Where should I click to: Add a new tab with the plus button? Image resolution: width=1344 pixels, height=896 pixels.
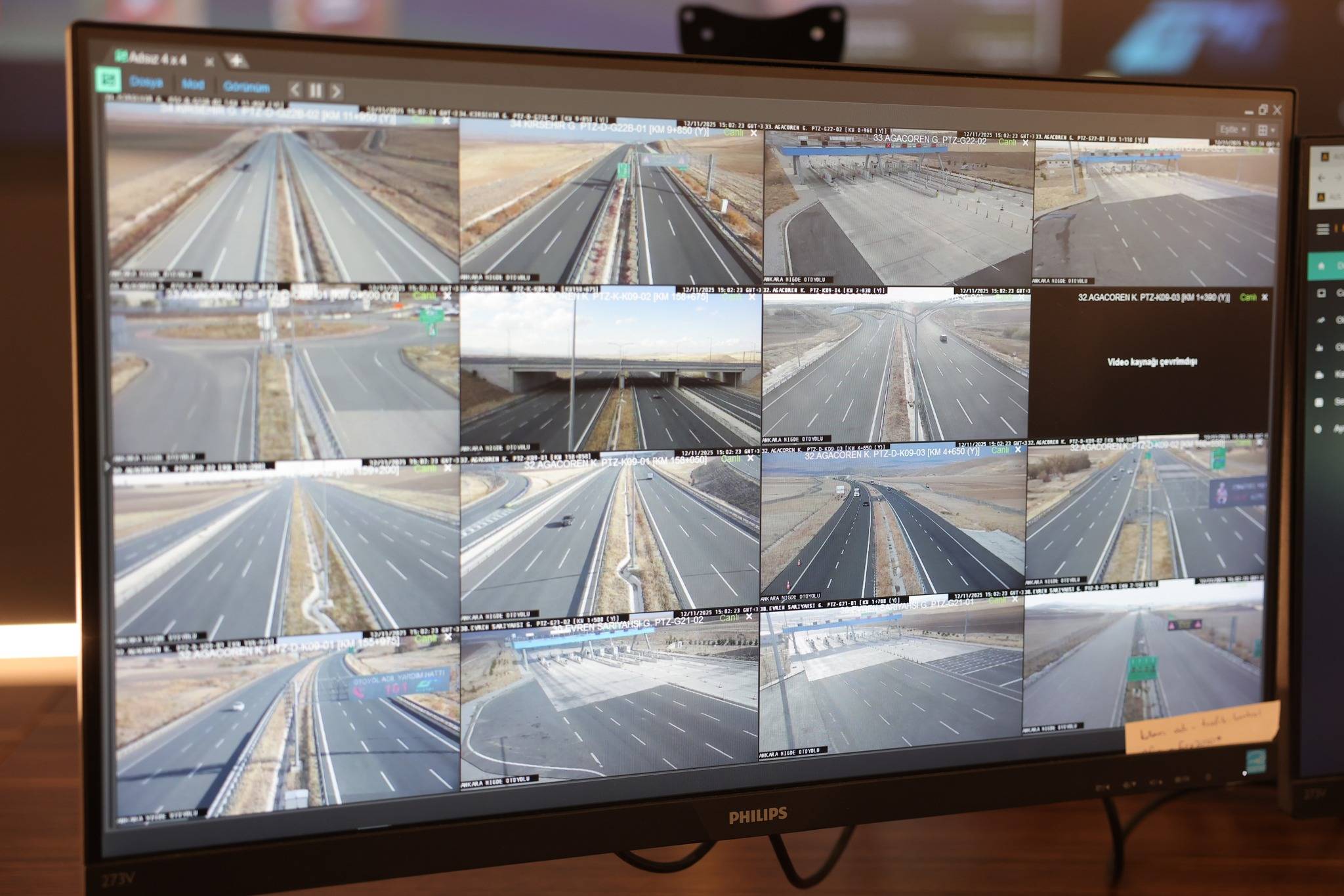(236, 61)
